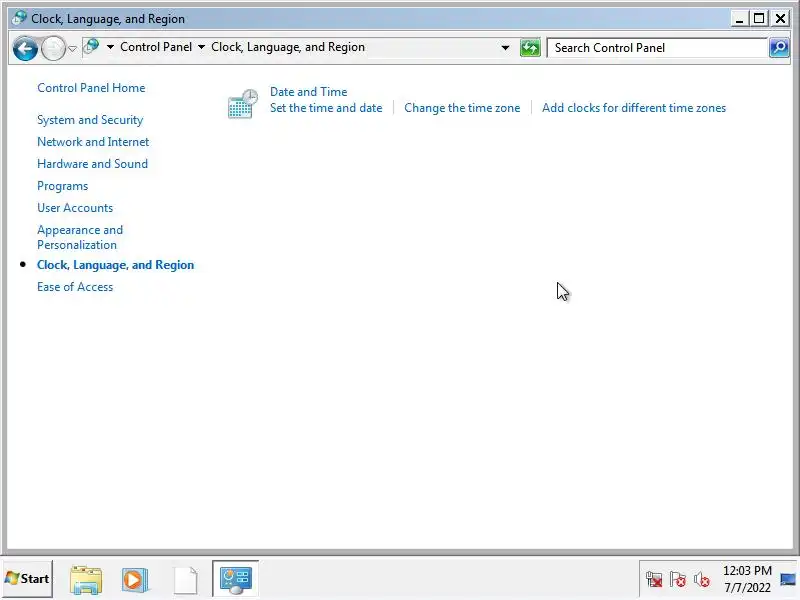Open the Start menu
The width and height of the screenshot is (800, 600).
point(27,579)
